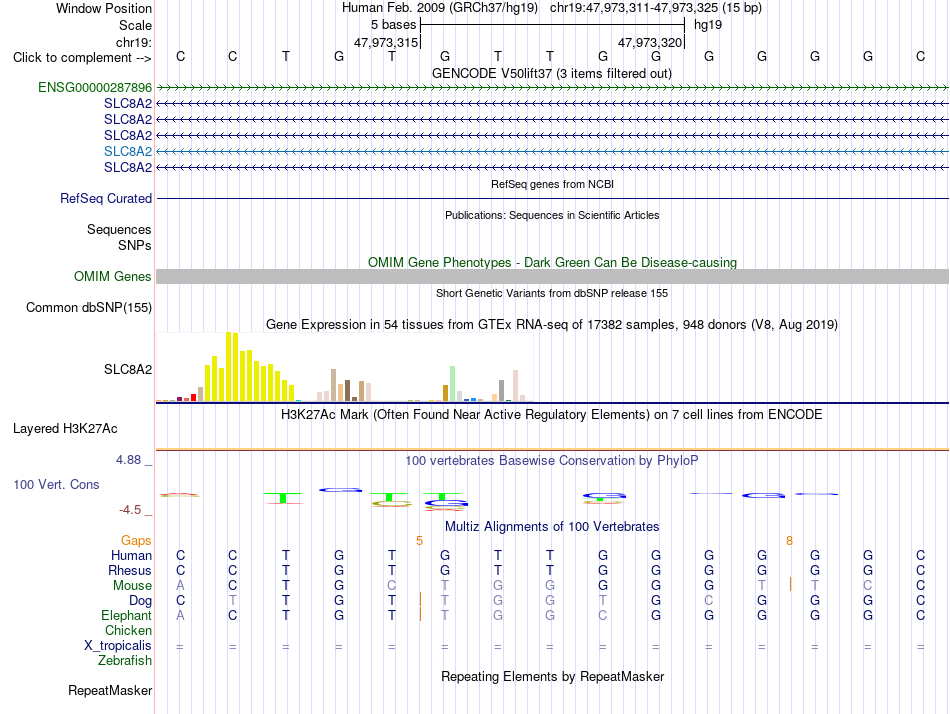Click the light green bar in the GTEx chart
This screenshot has width=950, height=714.
(x=452, y=384)
